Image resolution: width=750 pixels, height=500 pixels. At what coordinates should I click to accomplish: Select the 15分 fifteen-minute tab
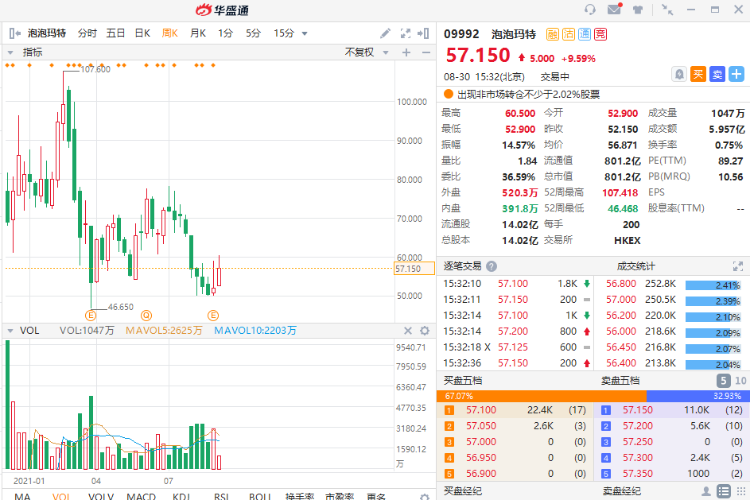284,33
